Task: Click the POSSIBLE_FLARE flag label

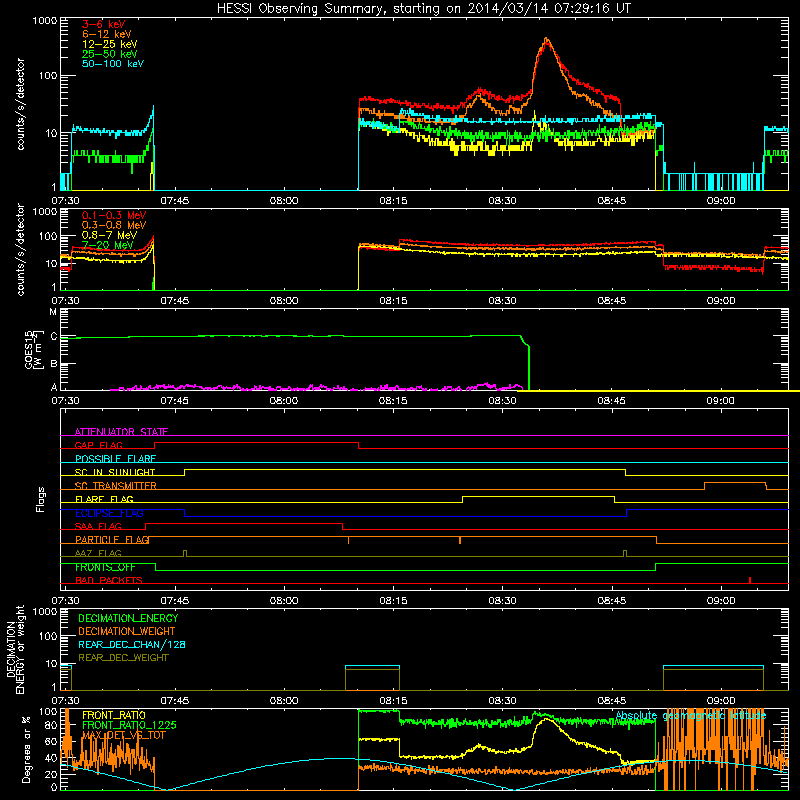Action: [x=115, y=459]
